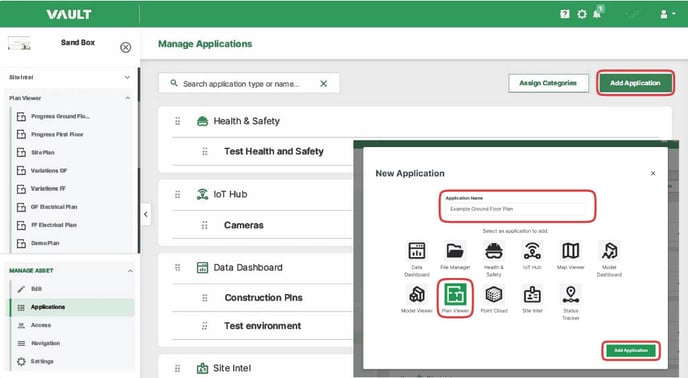Pick the Point Cloud application icon

(494, 295)
